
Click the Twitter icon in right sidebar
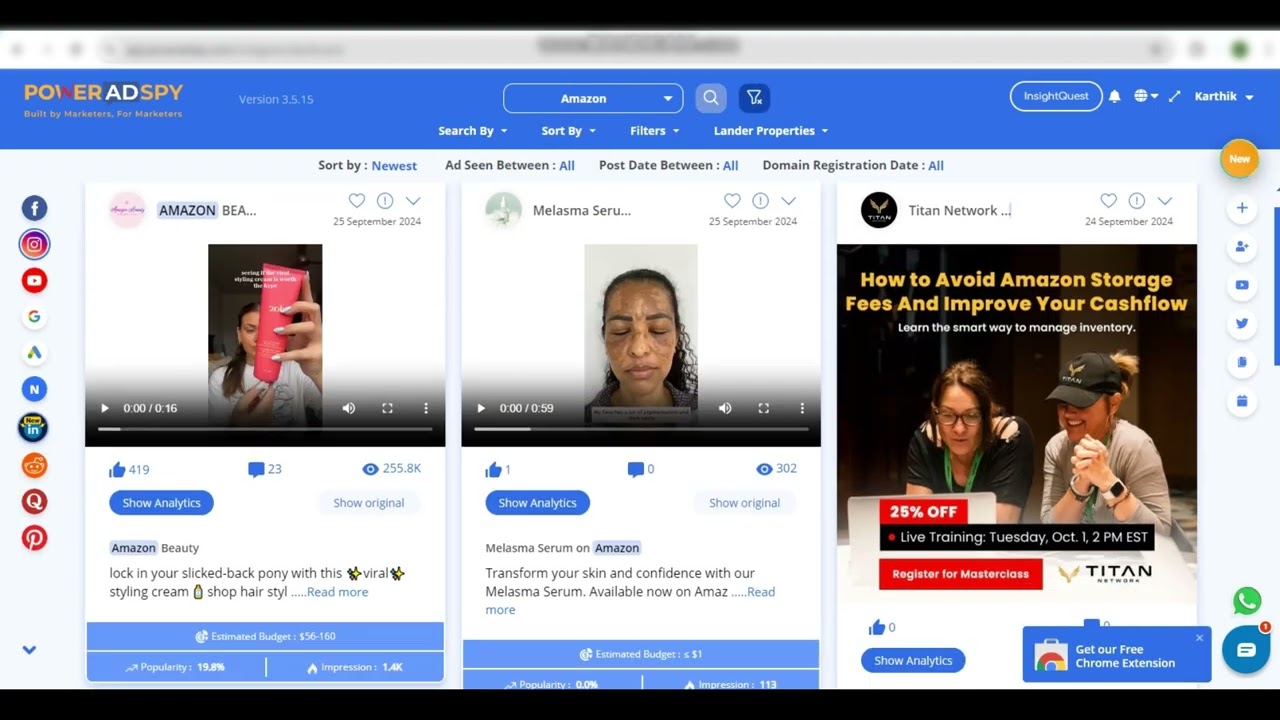1242,323
